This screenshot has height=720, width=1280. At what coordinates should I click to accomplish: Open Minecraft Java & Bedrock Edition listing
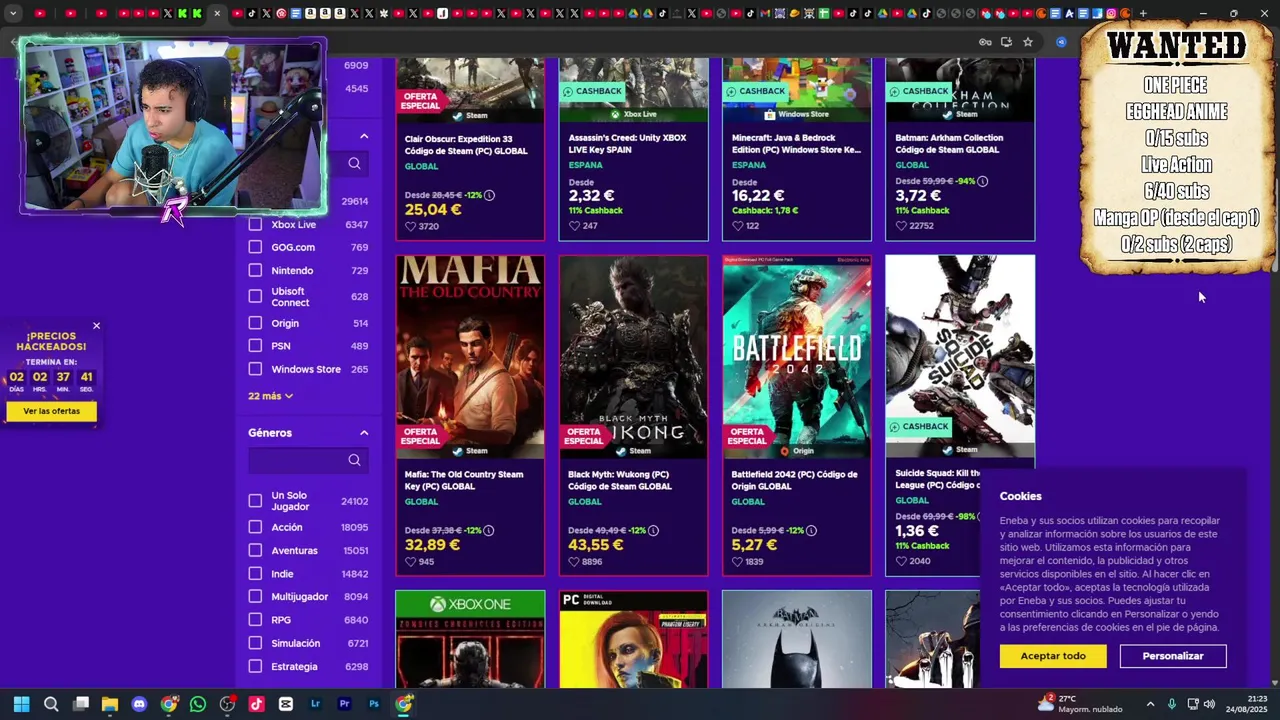pos(796,144)
